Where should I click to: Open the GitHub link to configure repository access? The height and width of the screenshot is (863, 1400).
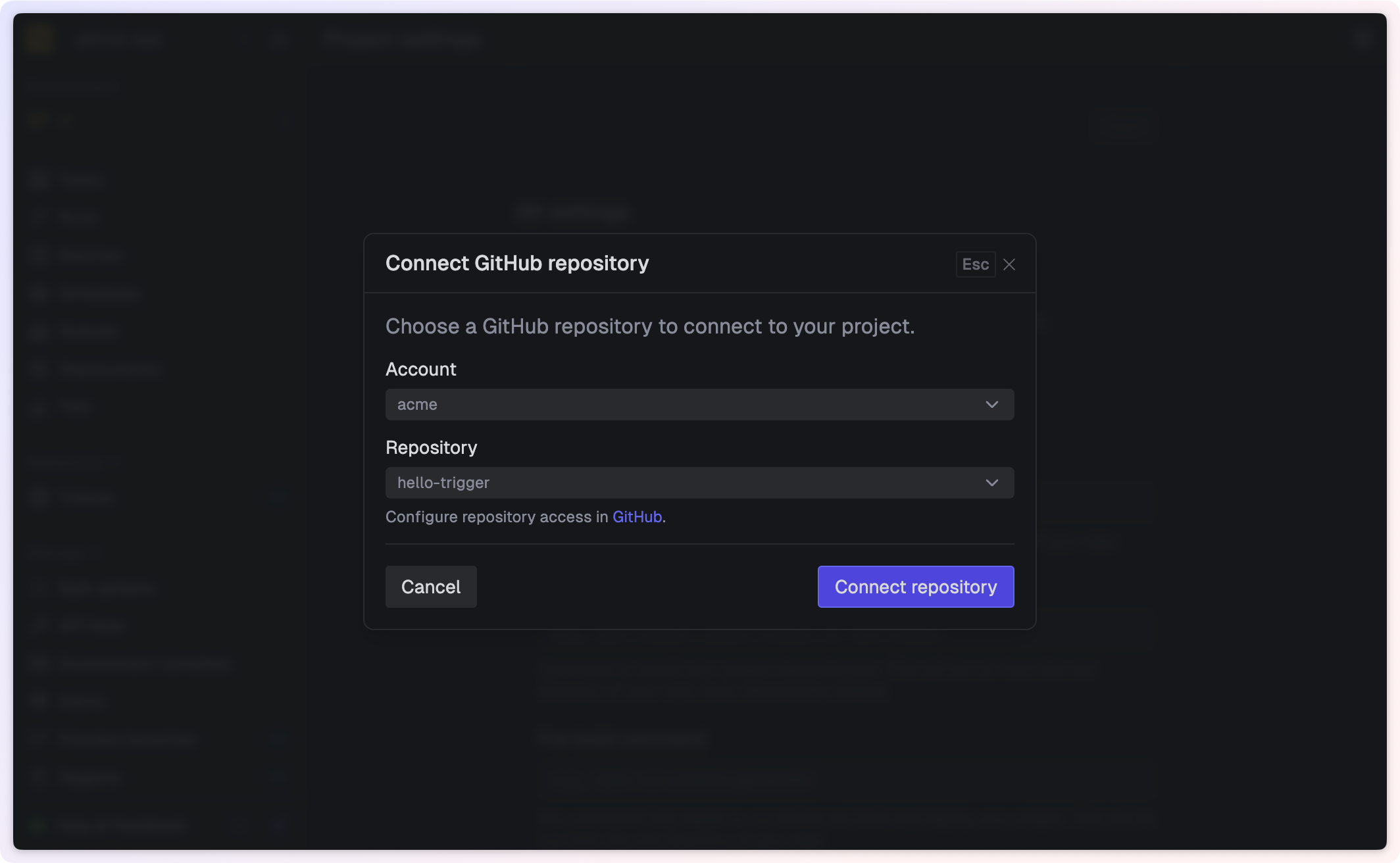pos(636,517)
